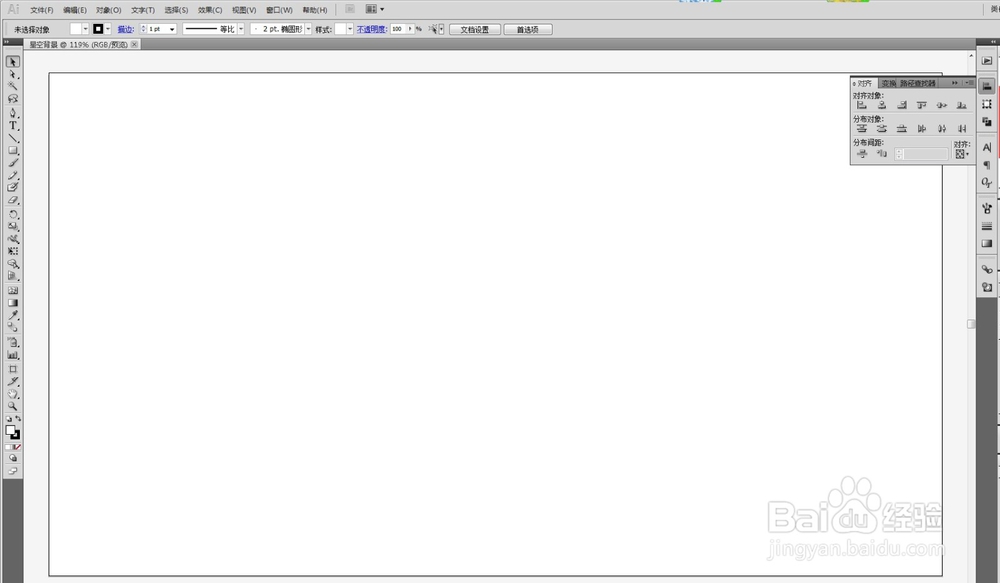Open Character panel icon in dock

pyautogui.click(x=987, y=147)
